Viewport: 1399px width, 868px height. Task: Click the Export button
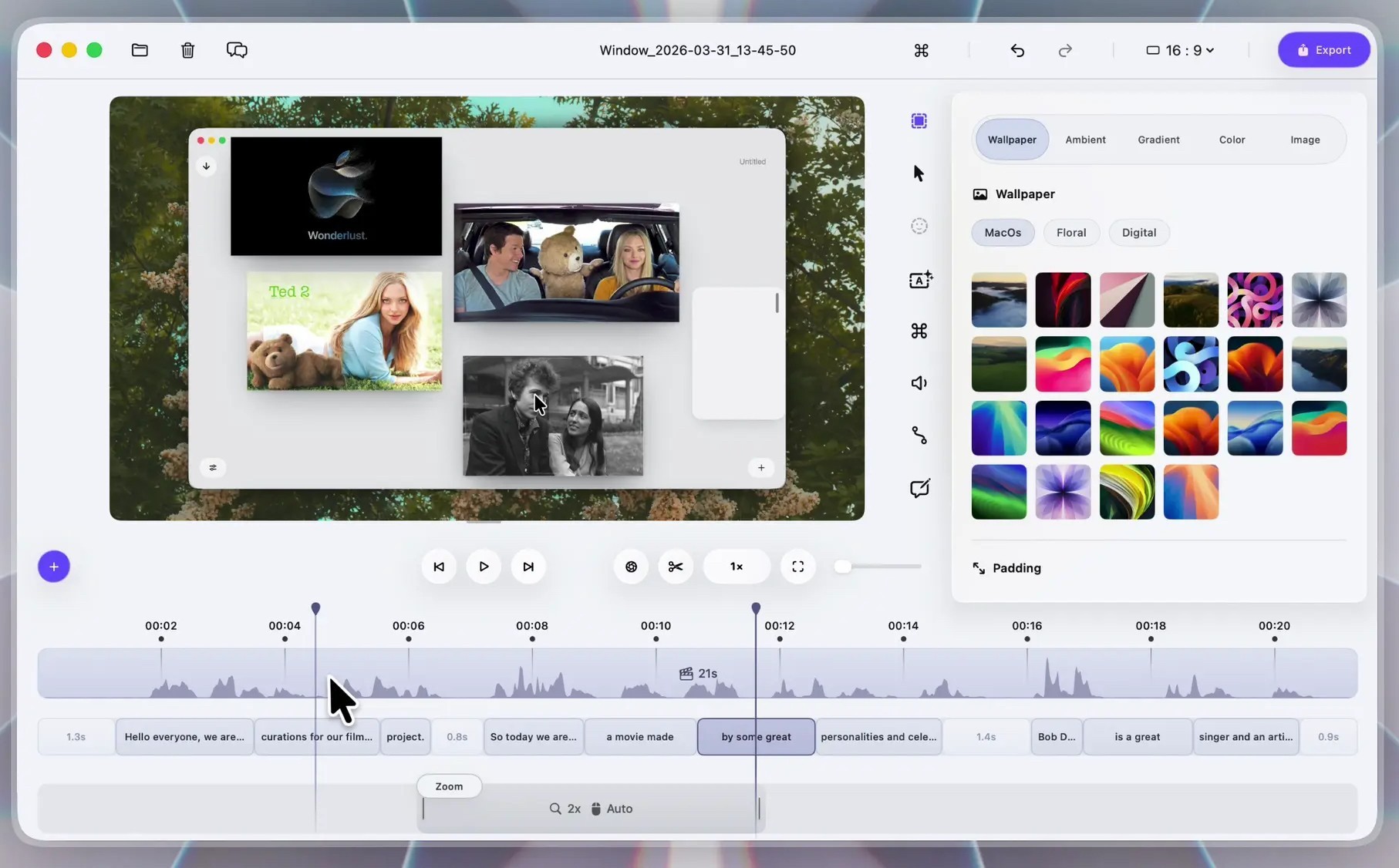[x=1323, y=50]
